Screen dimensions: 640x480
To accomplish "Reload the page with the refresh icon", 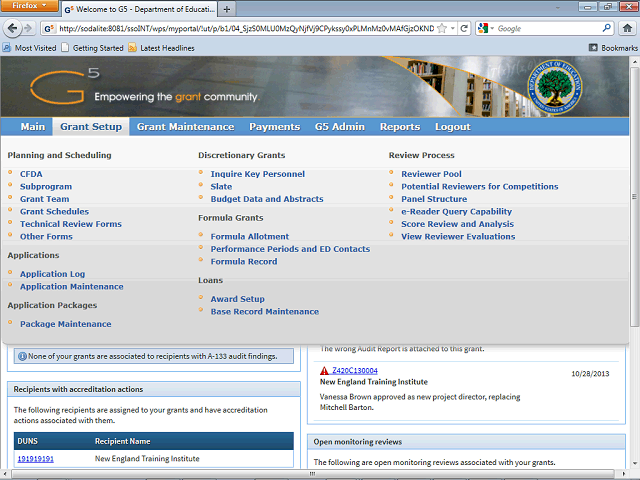I will pyautogui.click(x=464, y=28).
